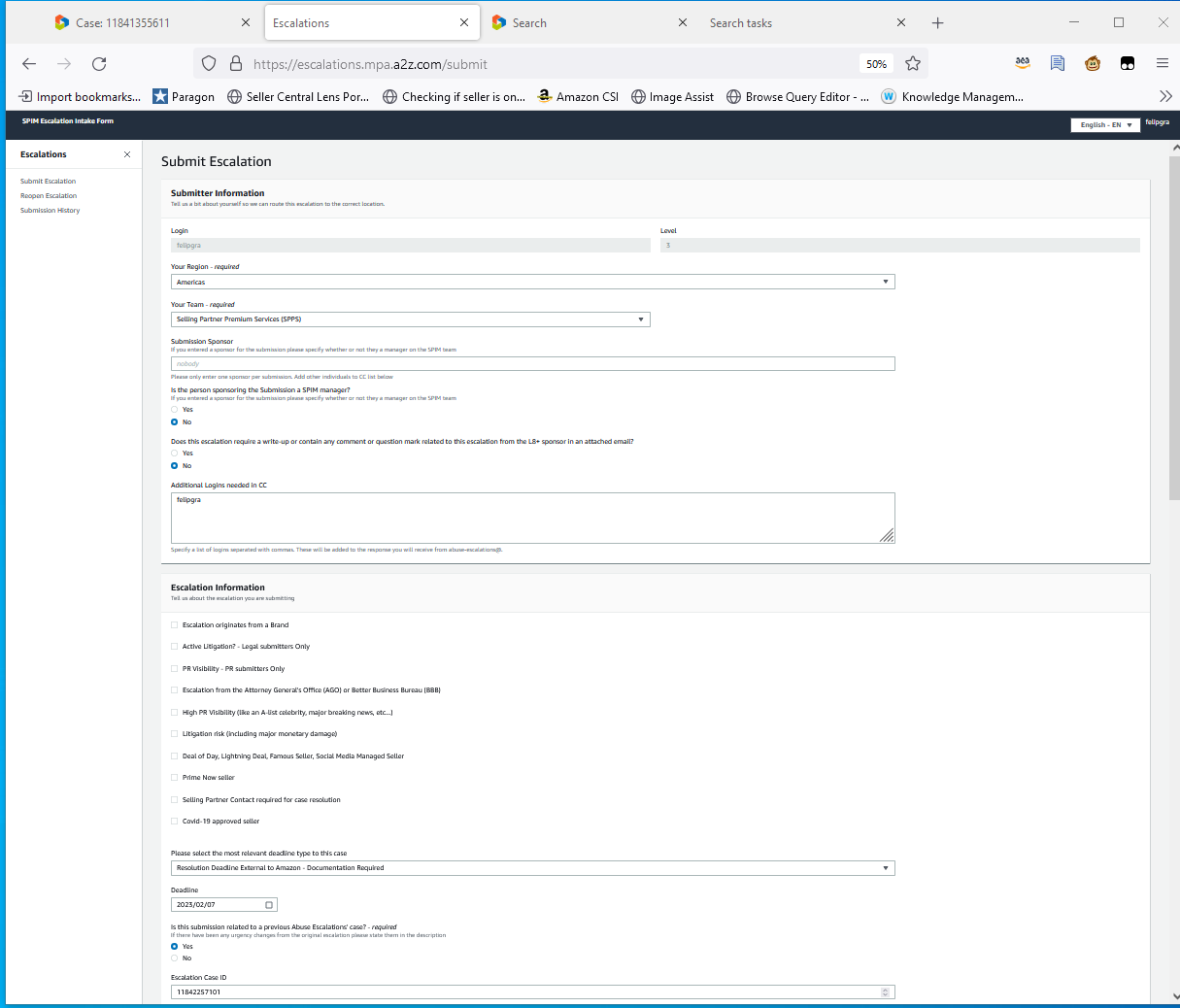Check PR Visibility - PR submitters Only

tap(175, 669)
